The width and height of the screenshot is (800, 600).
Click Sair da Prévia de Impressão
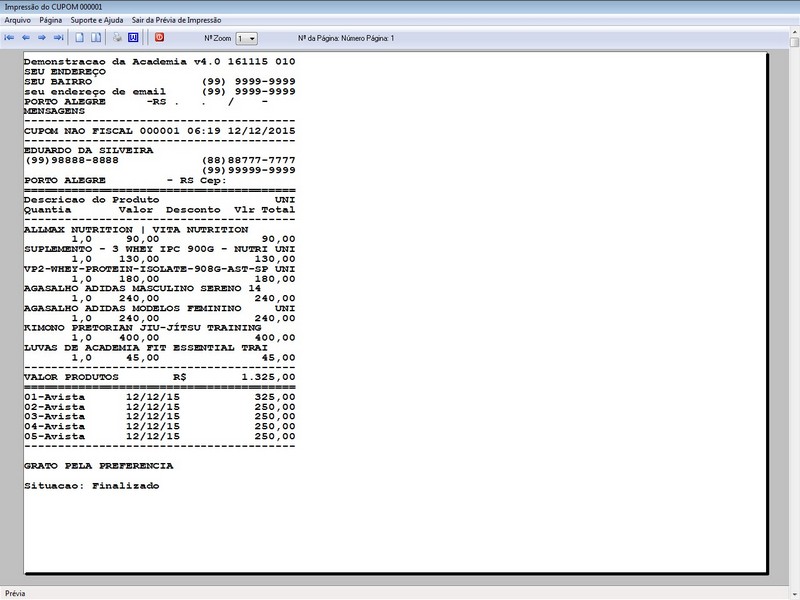(177, 20)
